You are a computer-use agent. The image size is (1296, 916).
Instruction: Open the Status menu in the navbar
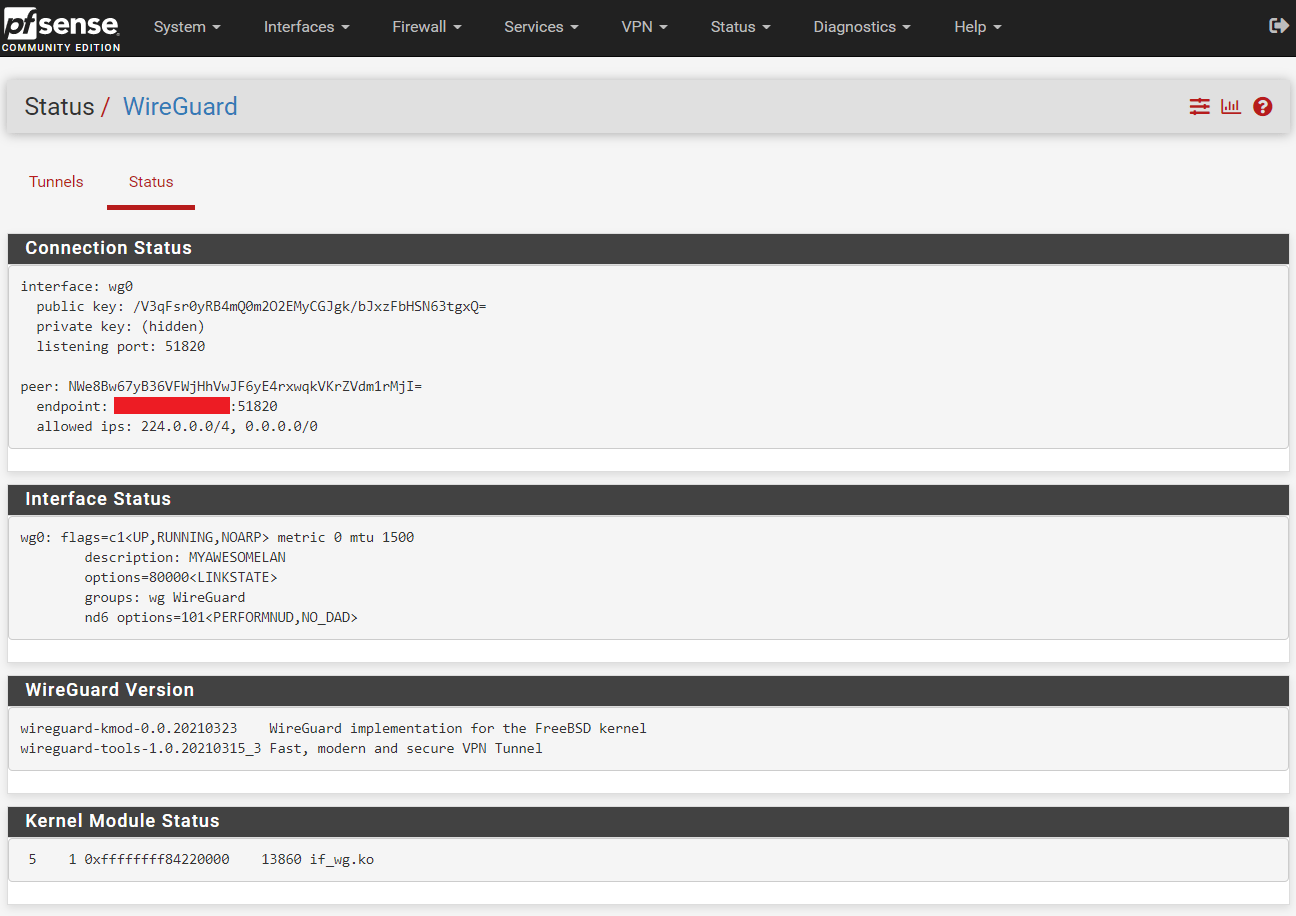740,27
